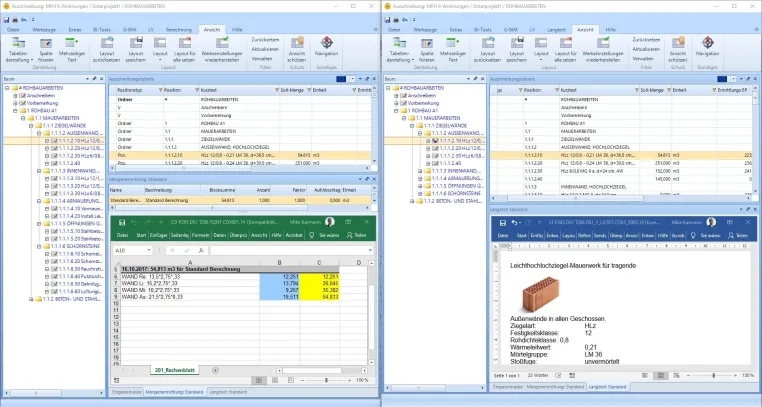This screenshot has width=762, height=407.
Task: Click the brick image in Word document
Action: pyautogui.click(x=541, y=293)
